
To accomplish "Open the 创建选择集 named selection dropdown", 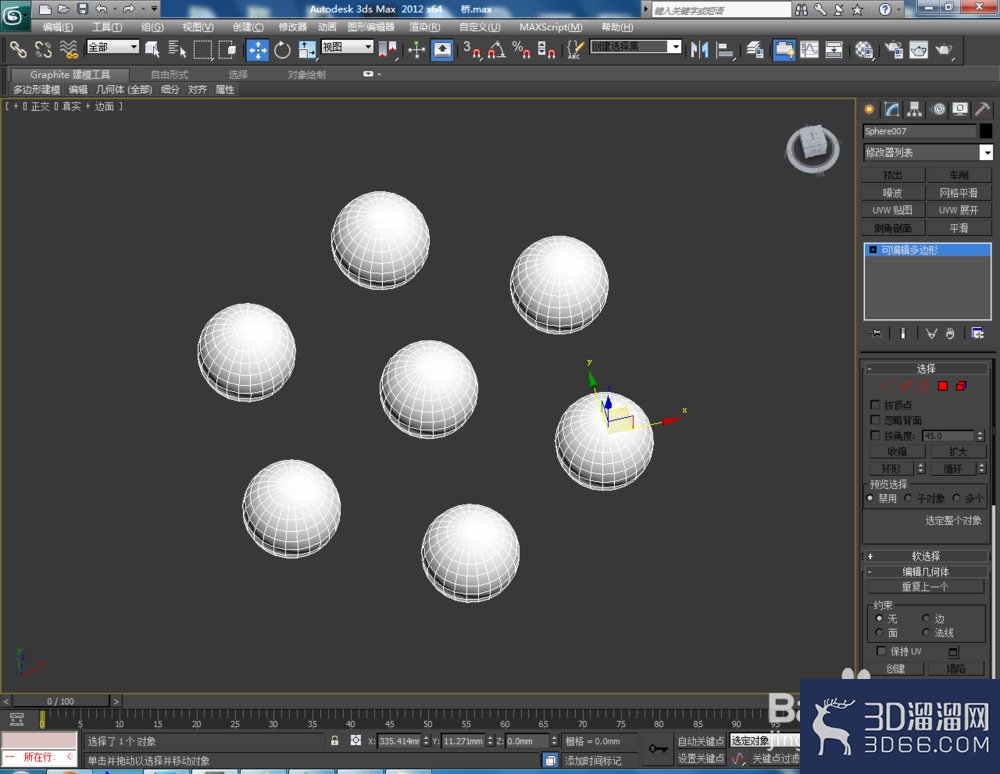I will pos(636,47).
